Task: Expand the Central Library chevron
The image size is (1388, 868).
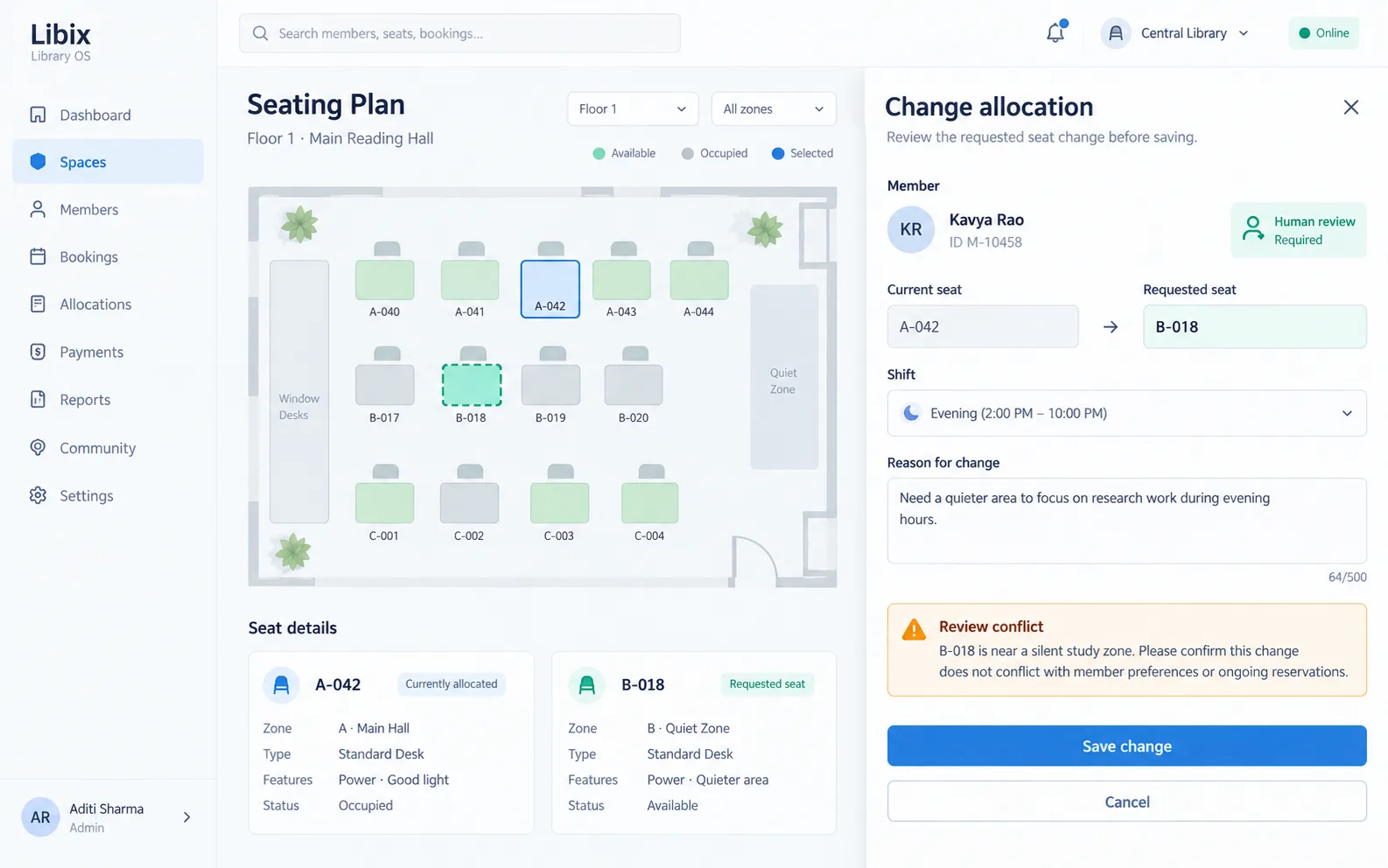Action: click(x=1244, y=33)
